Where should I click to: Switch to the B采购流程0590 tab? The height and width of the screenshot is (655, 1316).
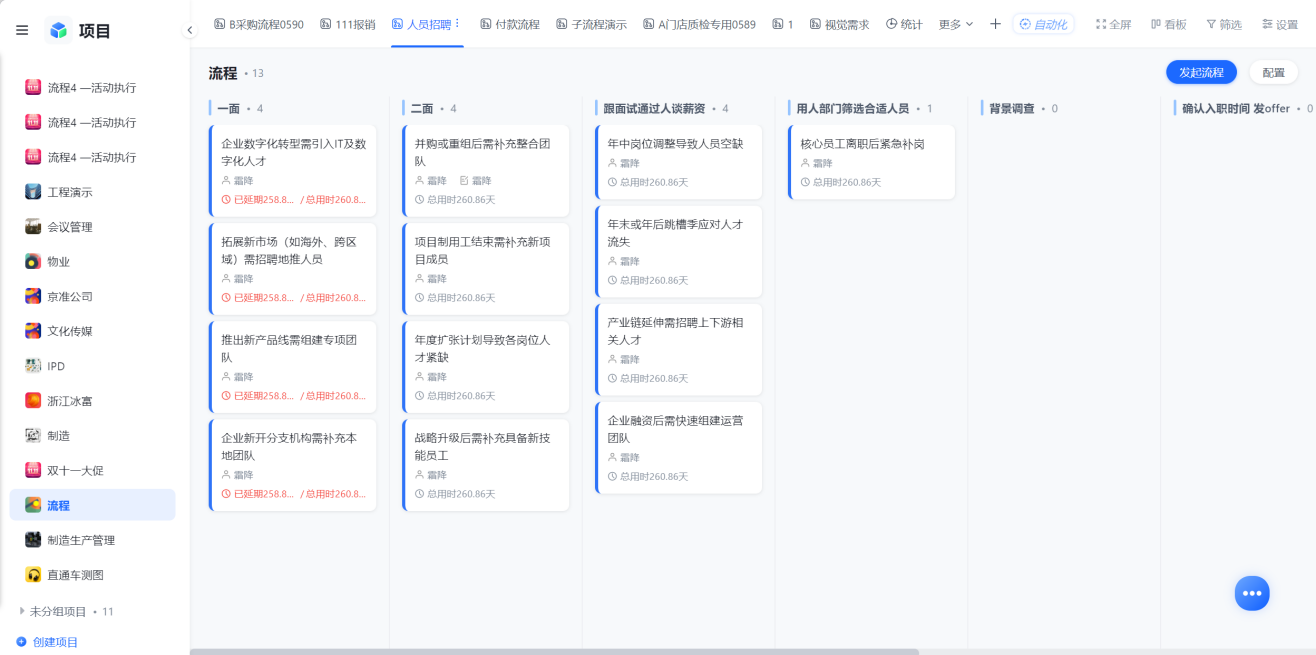pyautogui.click(x=259, y=24)
